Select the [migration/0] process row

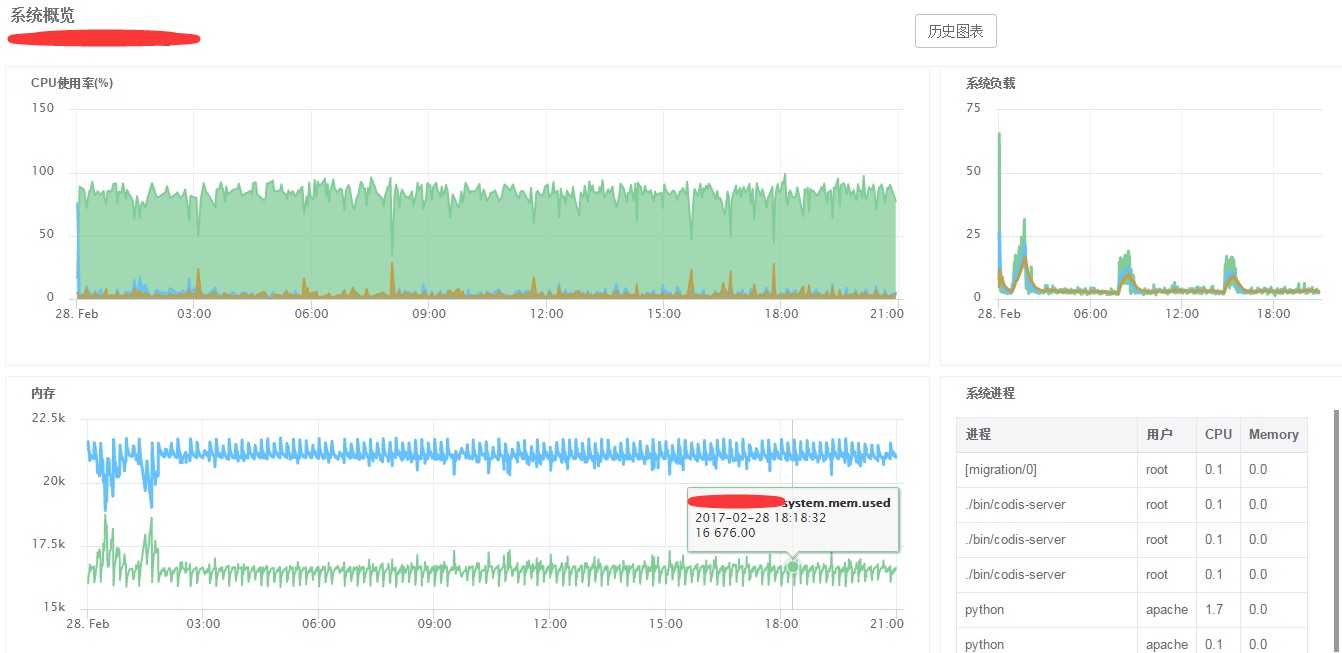click(1132, 470)
